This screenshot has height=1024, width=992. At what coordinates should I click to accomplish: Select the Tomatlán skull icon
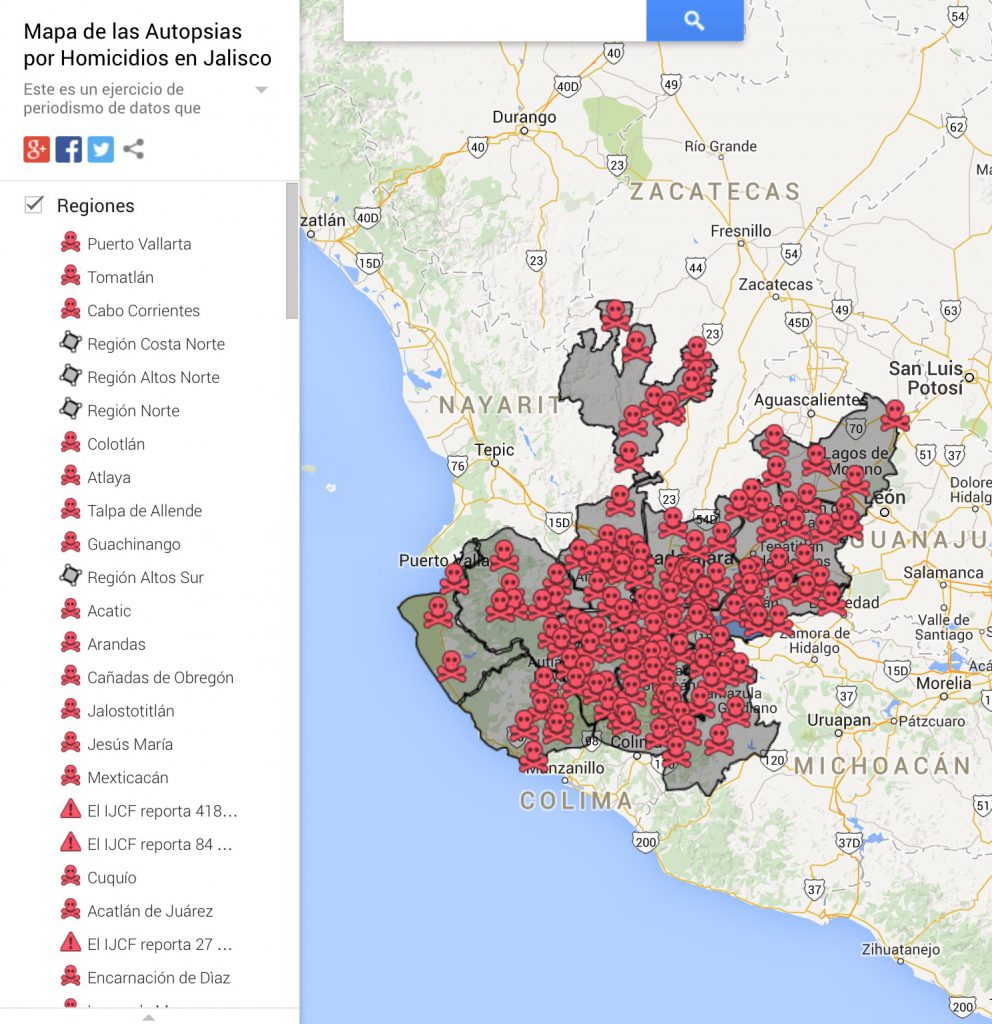(x=70, y=277)
